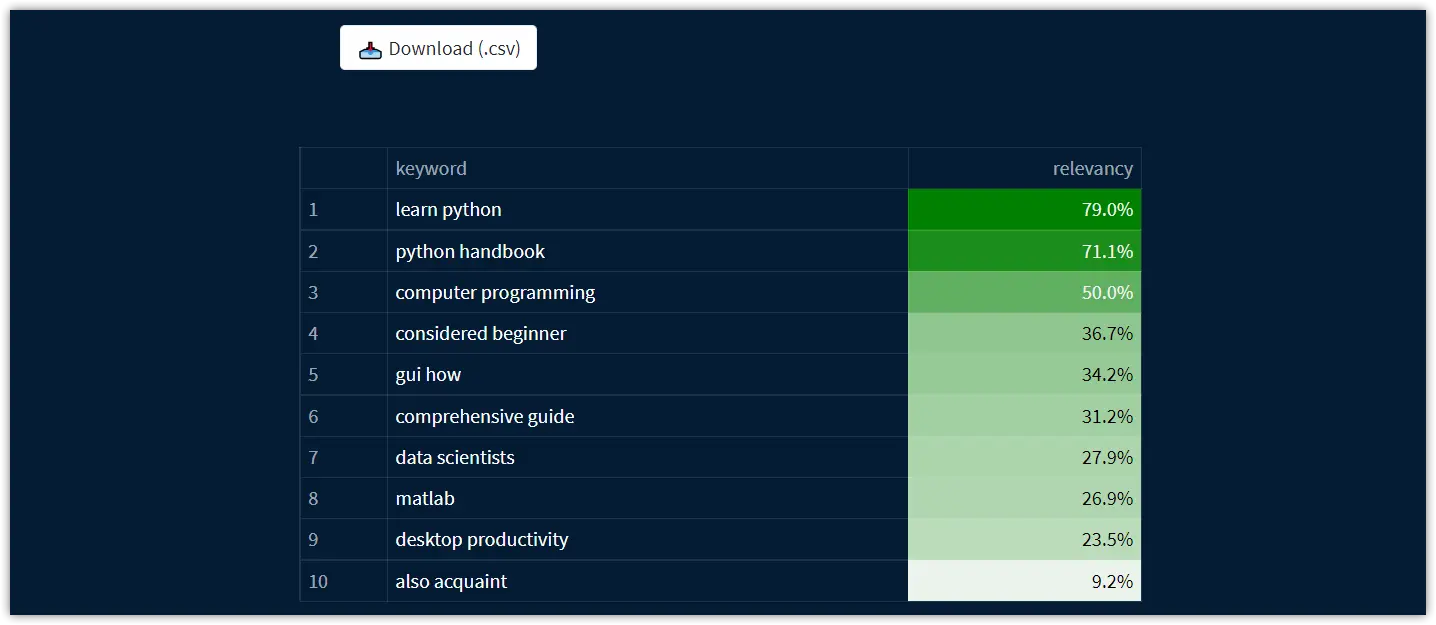This screenshot has width=1436, height=625.
Task: Select the 'python handbook' keyword
Action: (x=470, y=251)
